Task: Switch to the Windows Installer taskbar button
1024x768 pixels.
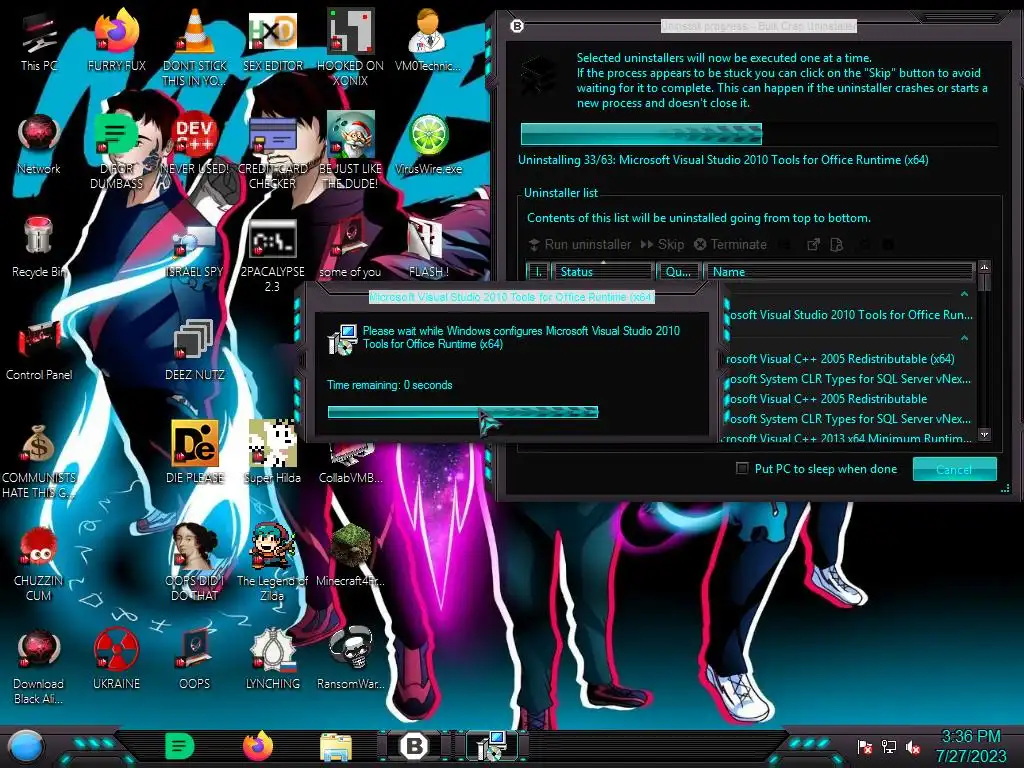Action: tap(492, 746)
